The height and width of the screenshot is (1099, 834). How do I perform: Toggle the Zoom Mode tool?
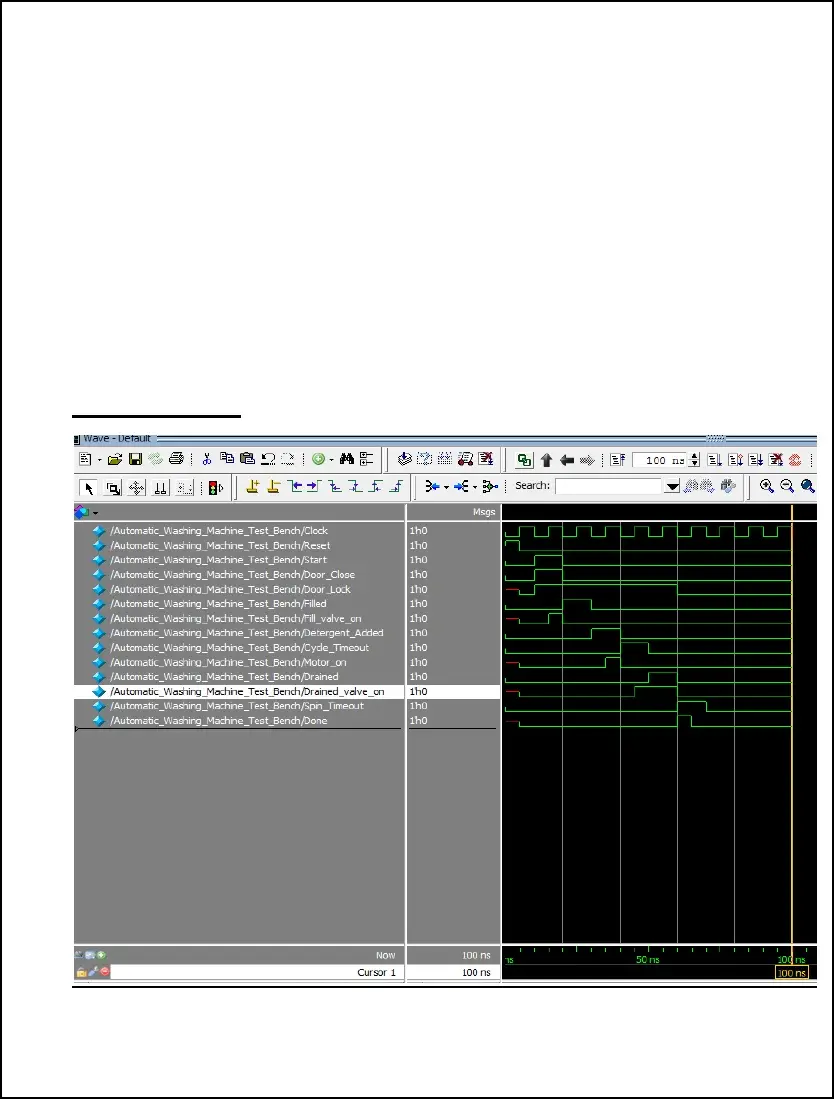click(113, 488)
